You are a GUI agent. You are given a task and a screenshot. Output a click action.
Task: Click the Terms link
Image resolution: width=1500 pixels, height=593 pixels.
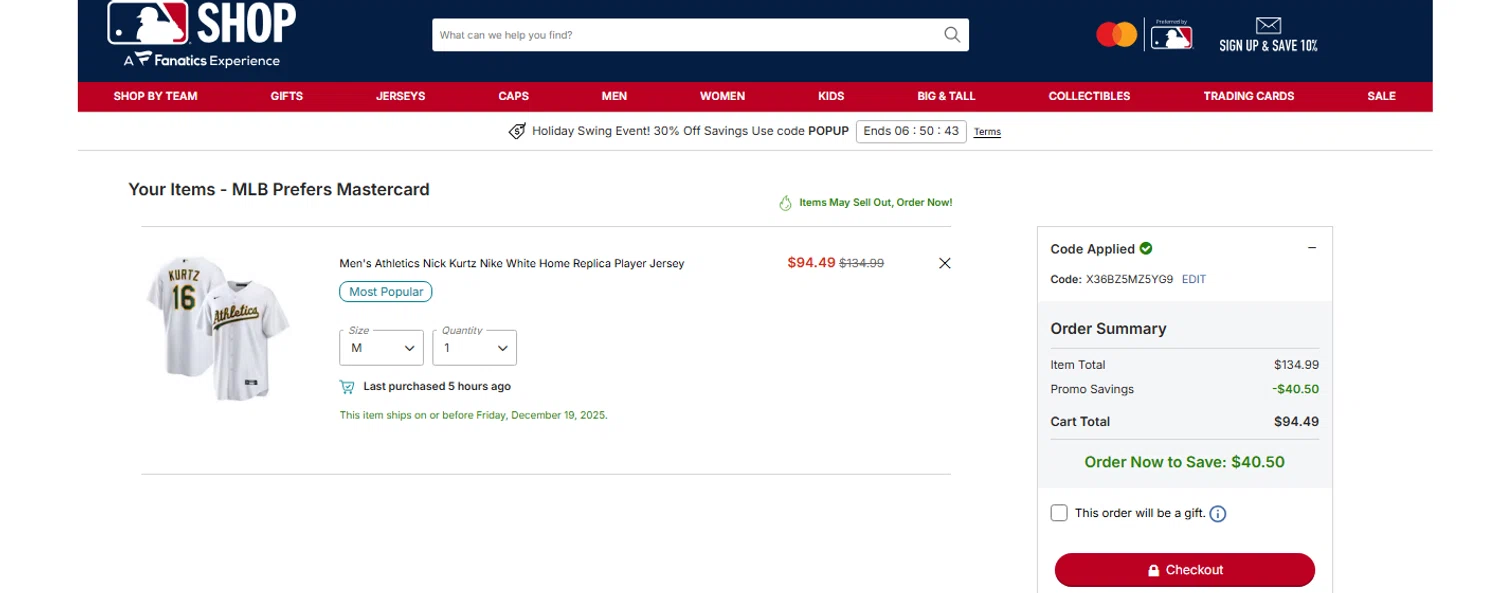[987, 132]
